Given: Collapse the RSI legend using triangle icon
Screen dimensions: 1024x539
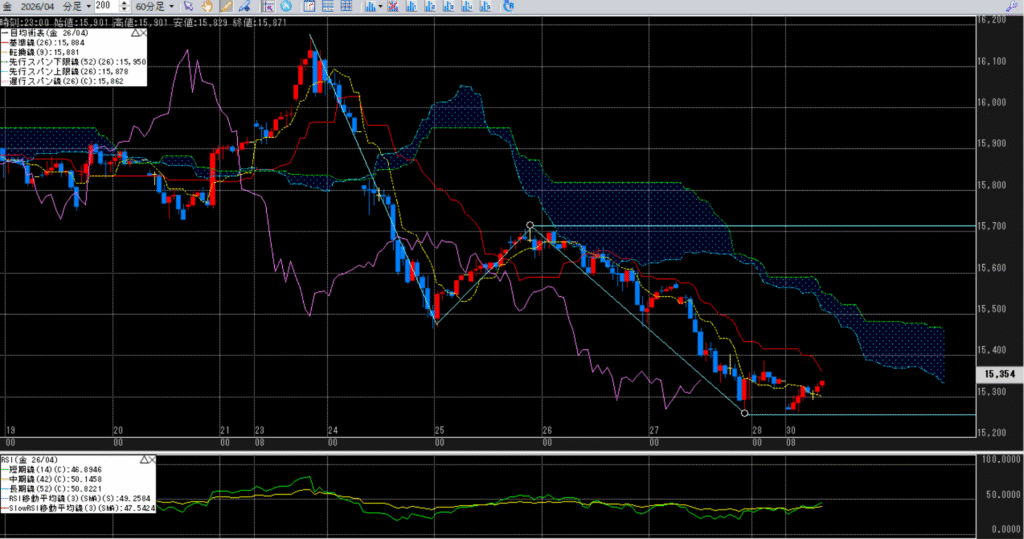Looking at the screenshot, I should [144, 460].
